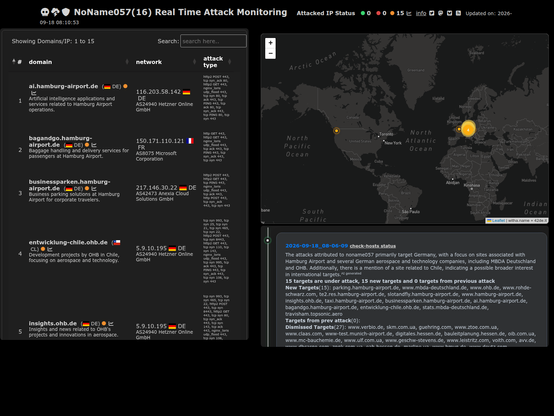
Task: Click the small orange marker west of the Europe cluster
Action: [x=459, y=129]
